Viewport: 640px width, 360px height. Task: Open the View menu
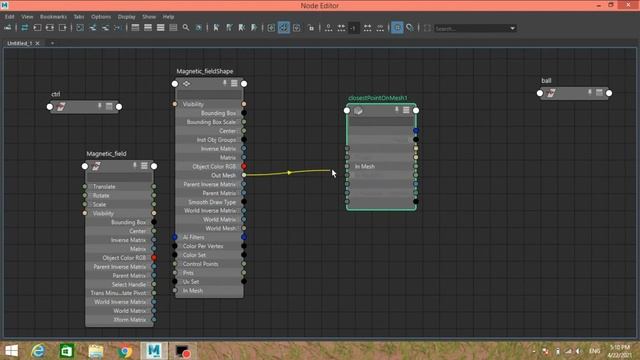27,17
